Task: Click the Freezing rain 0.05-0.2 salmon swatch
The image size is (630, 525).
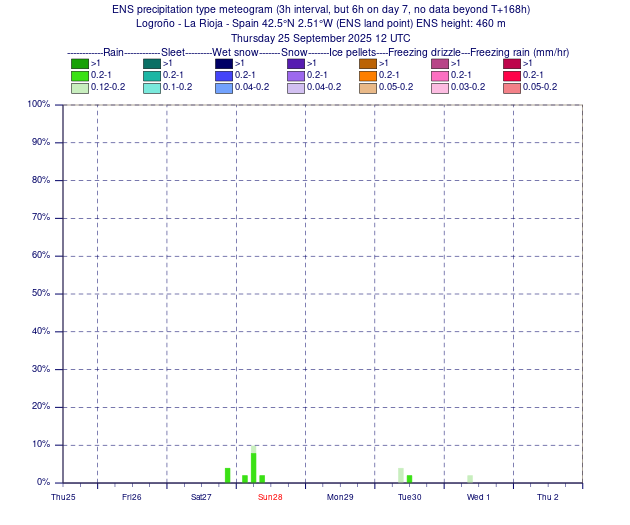Action: tap(512, 88)
